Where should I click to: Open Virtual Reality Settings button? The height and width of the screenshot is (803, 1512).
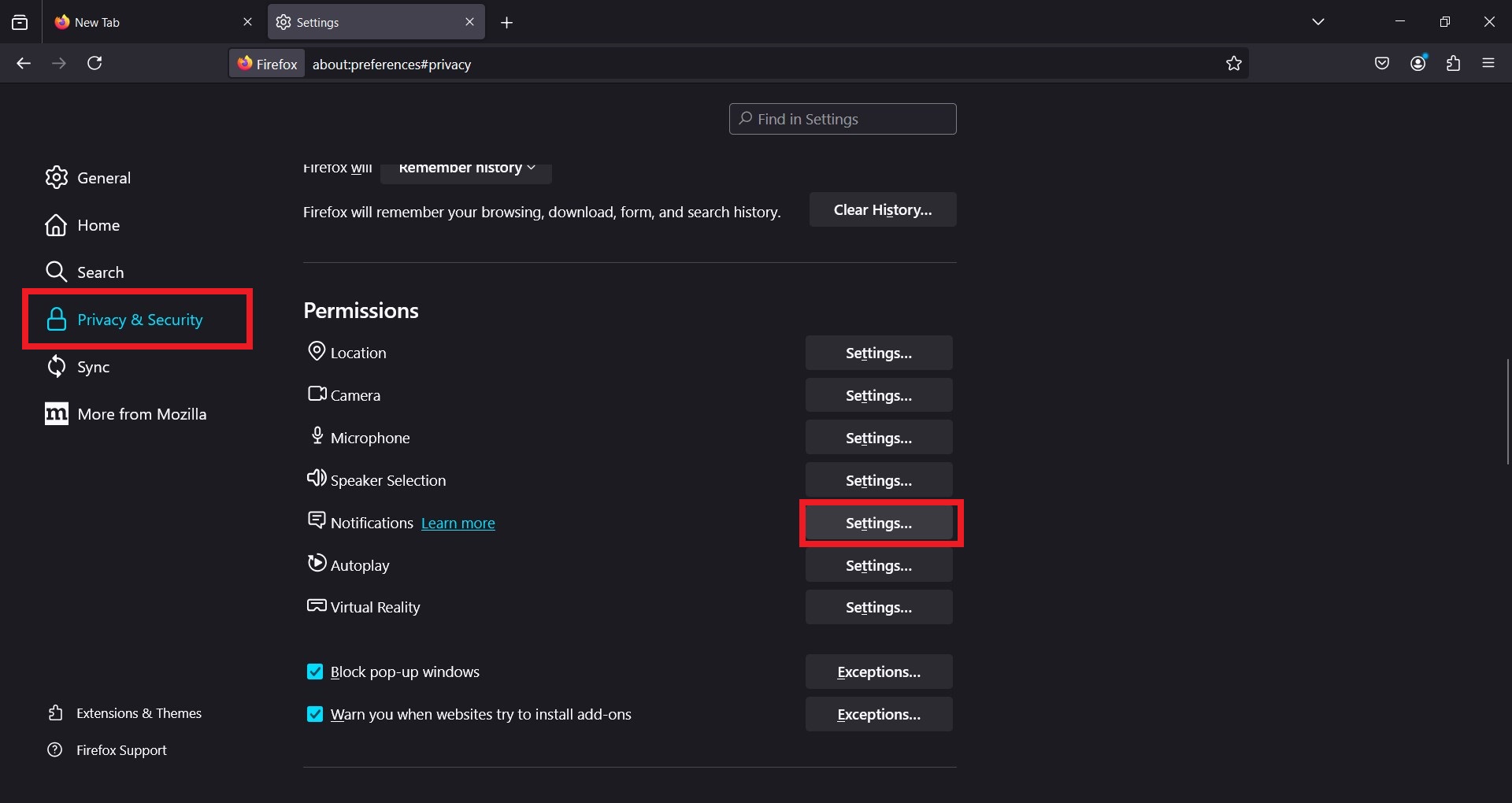(879, 607)
